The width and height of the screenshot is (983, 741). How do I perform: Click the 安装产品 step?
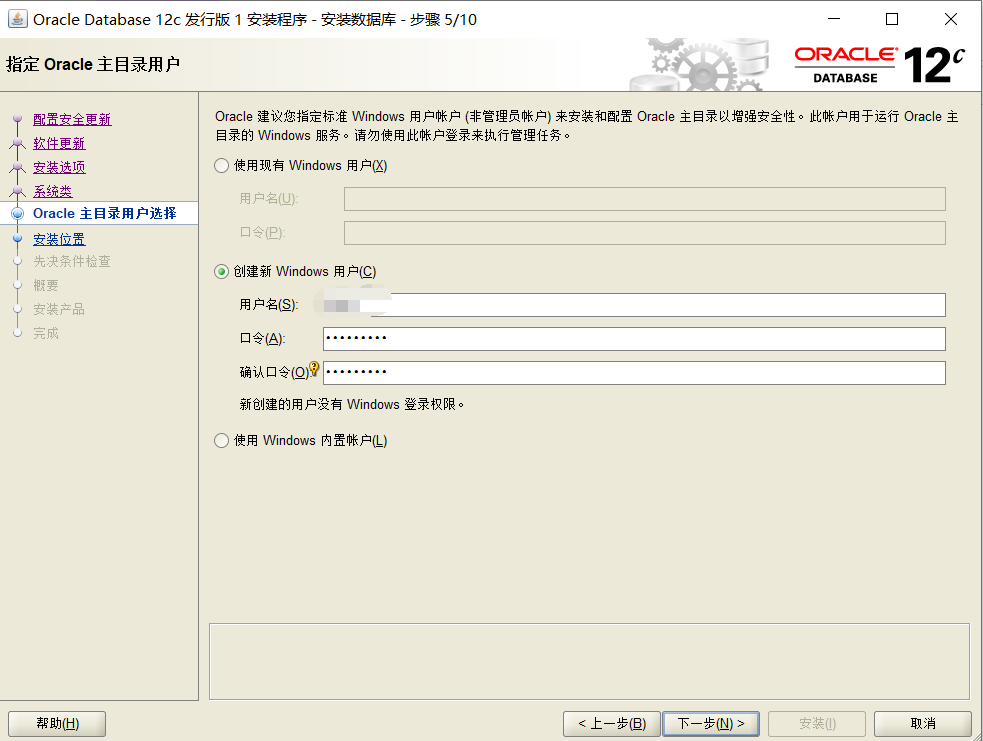pyautogui.click(x=59, y=309)
